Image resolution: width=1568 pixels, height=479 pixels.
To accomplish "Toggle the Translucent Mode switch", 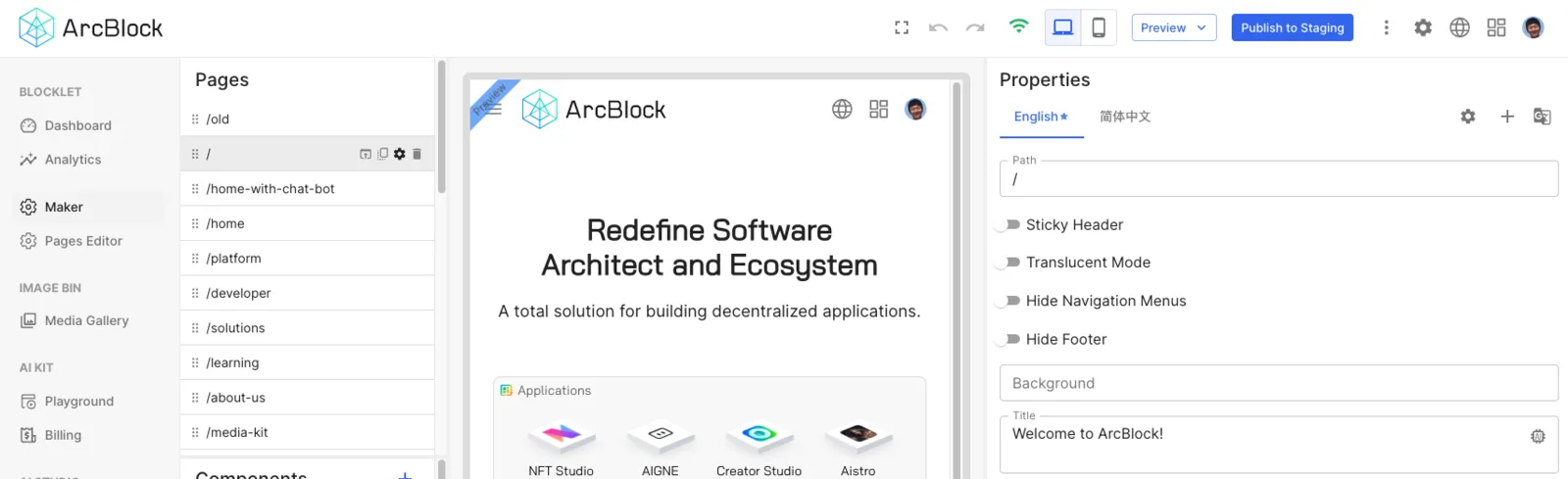I will (x=1008, y=263).
